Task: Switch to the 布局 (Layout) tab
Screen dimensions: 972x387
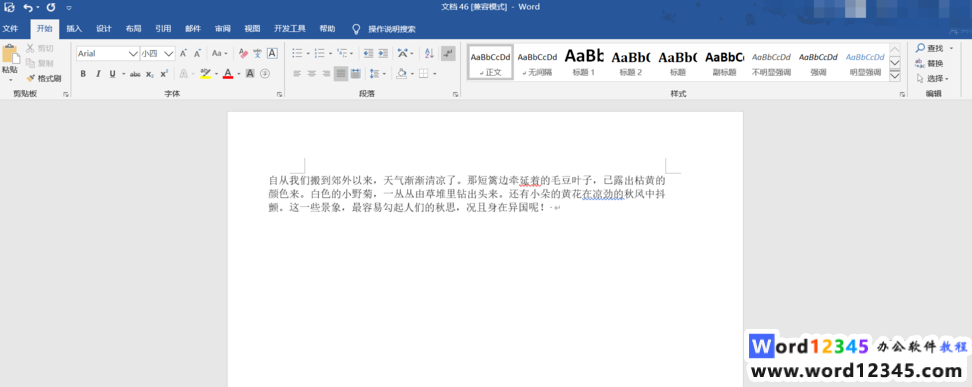Action: coord(133,29)
